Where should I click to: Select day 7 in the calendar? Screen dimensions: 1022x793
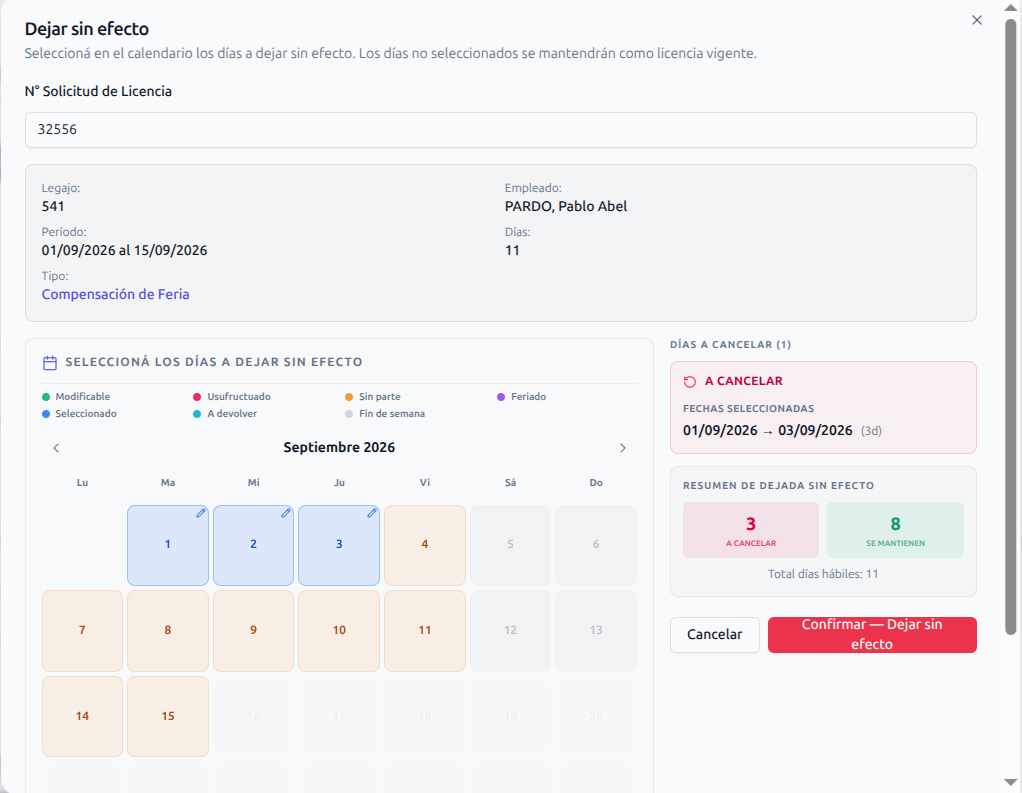(82, 631)
